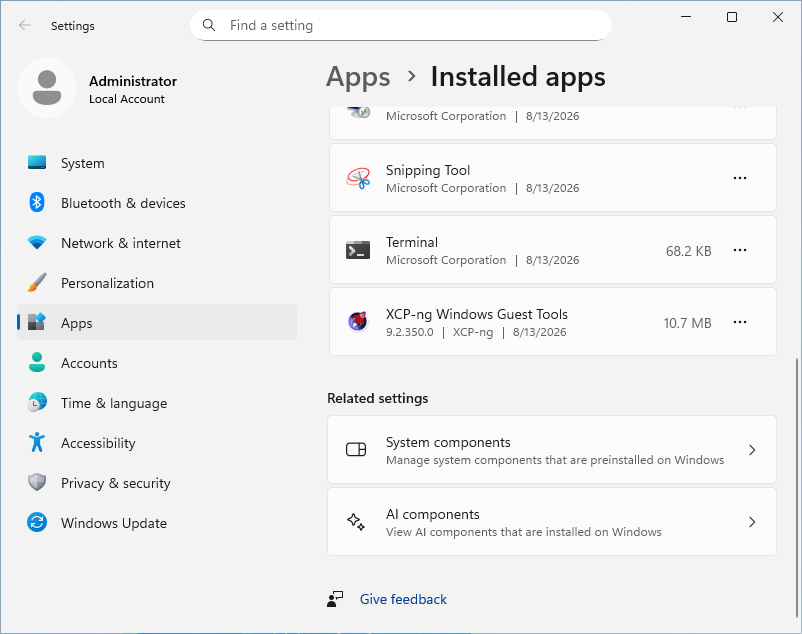802x634 pixels.
Task: Expand System components chevron
Action: click(x=752, y=450)
